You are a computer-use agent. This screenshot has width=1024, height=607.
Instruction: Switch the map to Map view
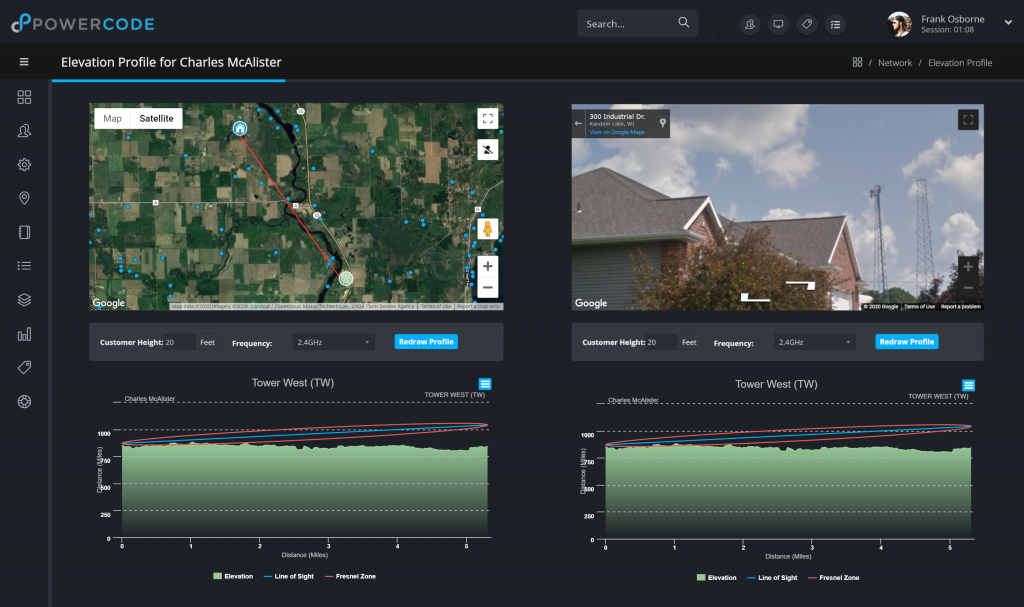pos(112,117)
